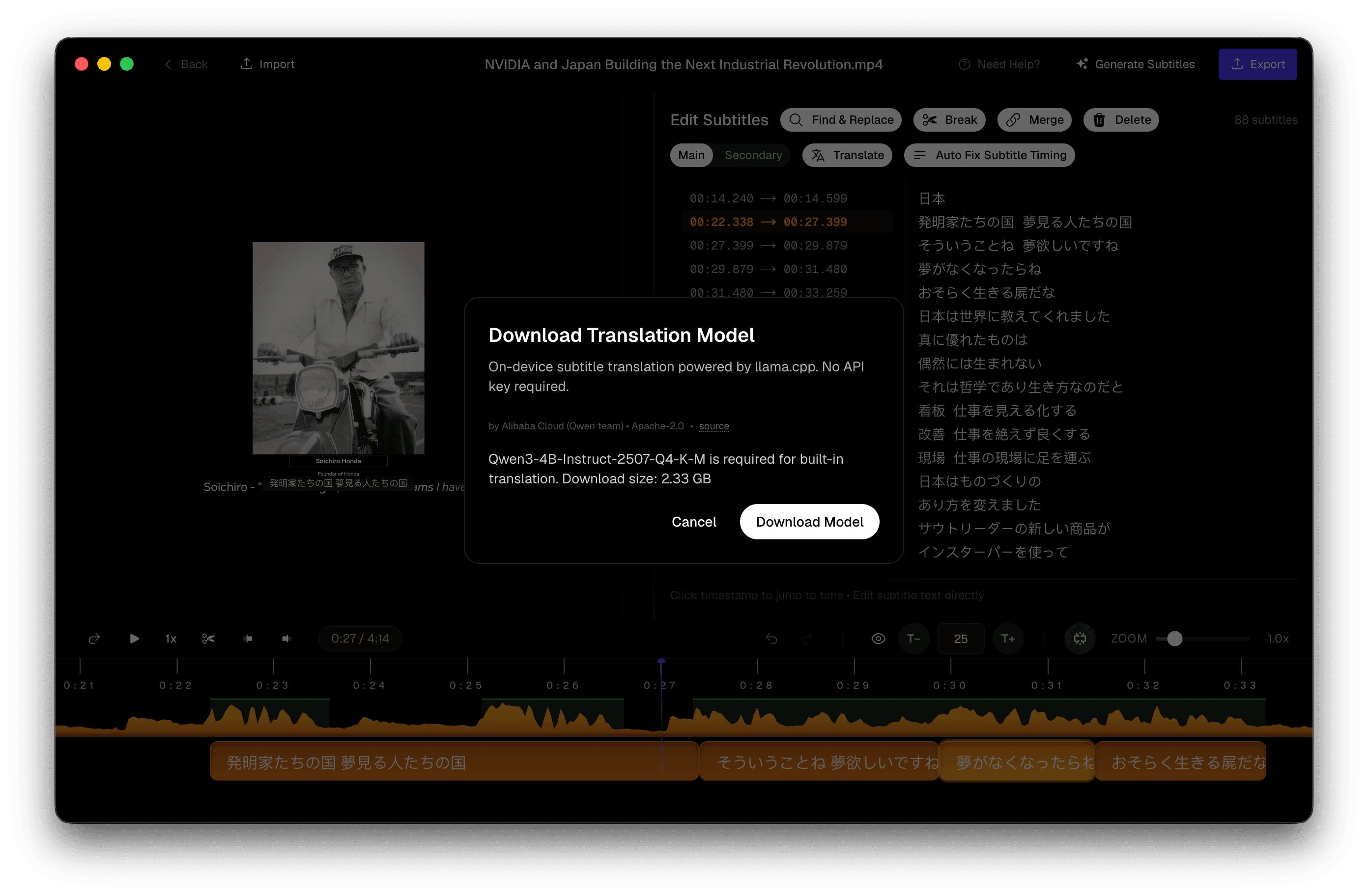Click the waveform fit icon beside ZOOM
The height and width of the screenshot is (896, 1368).
[1080, 639]
